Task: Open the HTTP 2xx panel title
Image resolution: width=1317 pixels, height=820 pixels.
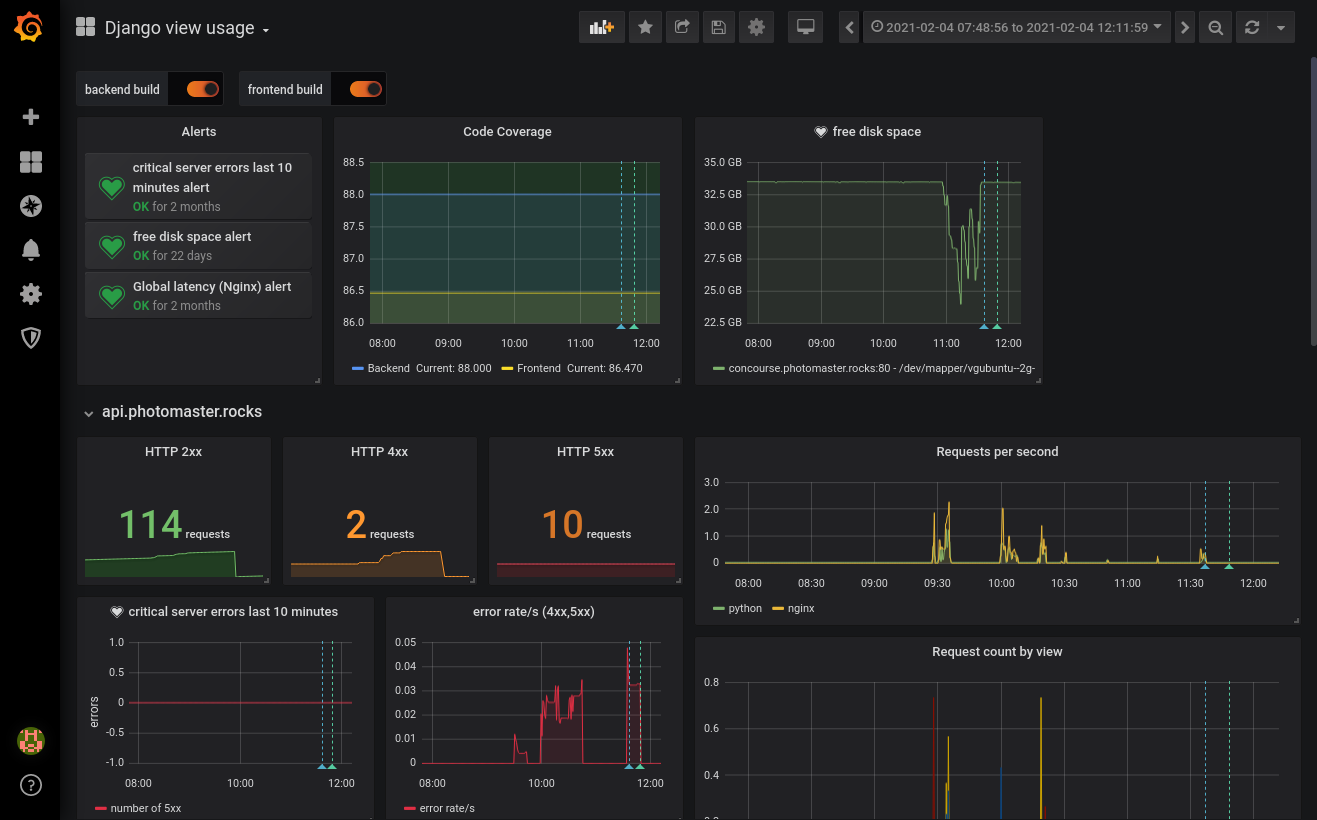Action: (174, 451)
